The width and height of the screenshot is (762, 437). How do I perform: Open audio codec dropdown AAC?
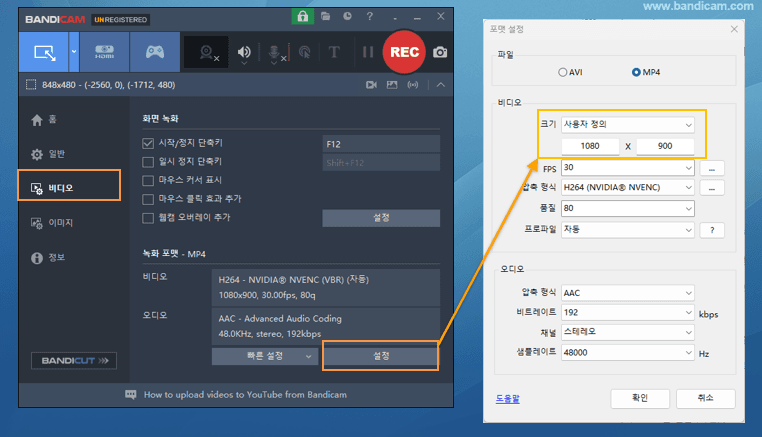[x=627, y=293]
